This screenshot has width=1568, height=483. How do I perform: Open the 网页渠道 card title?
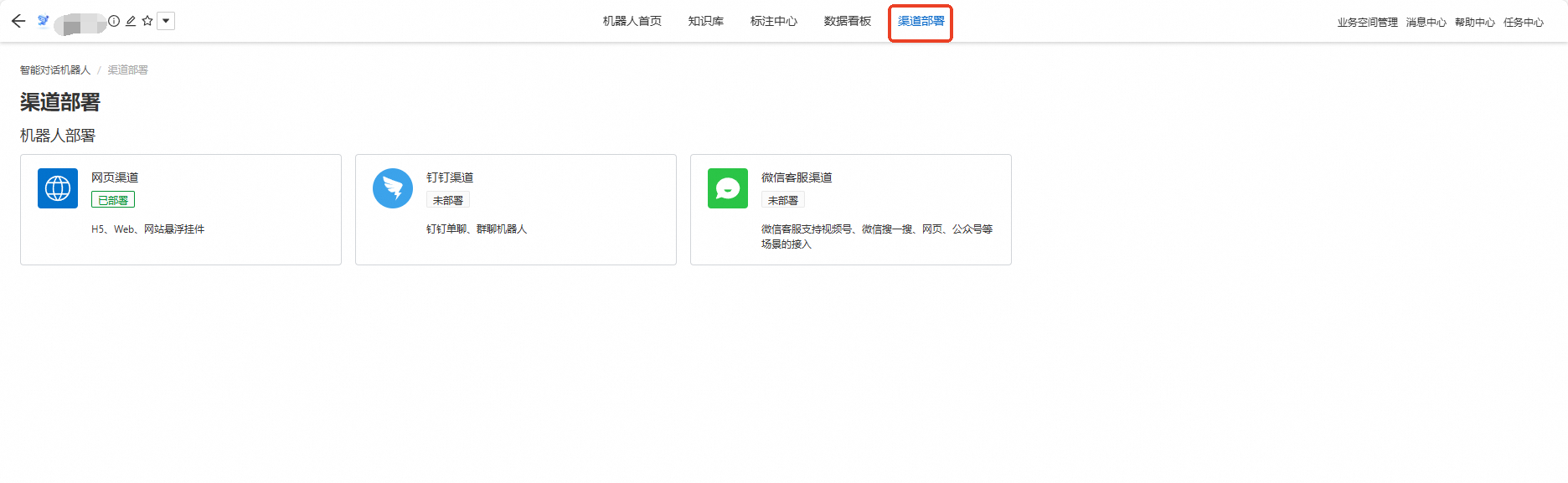point(115,177)
